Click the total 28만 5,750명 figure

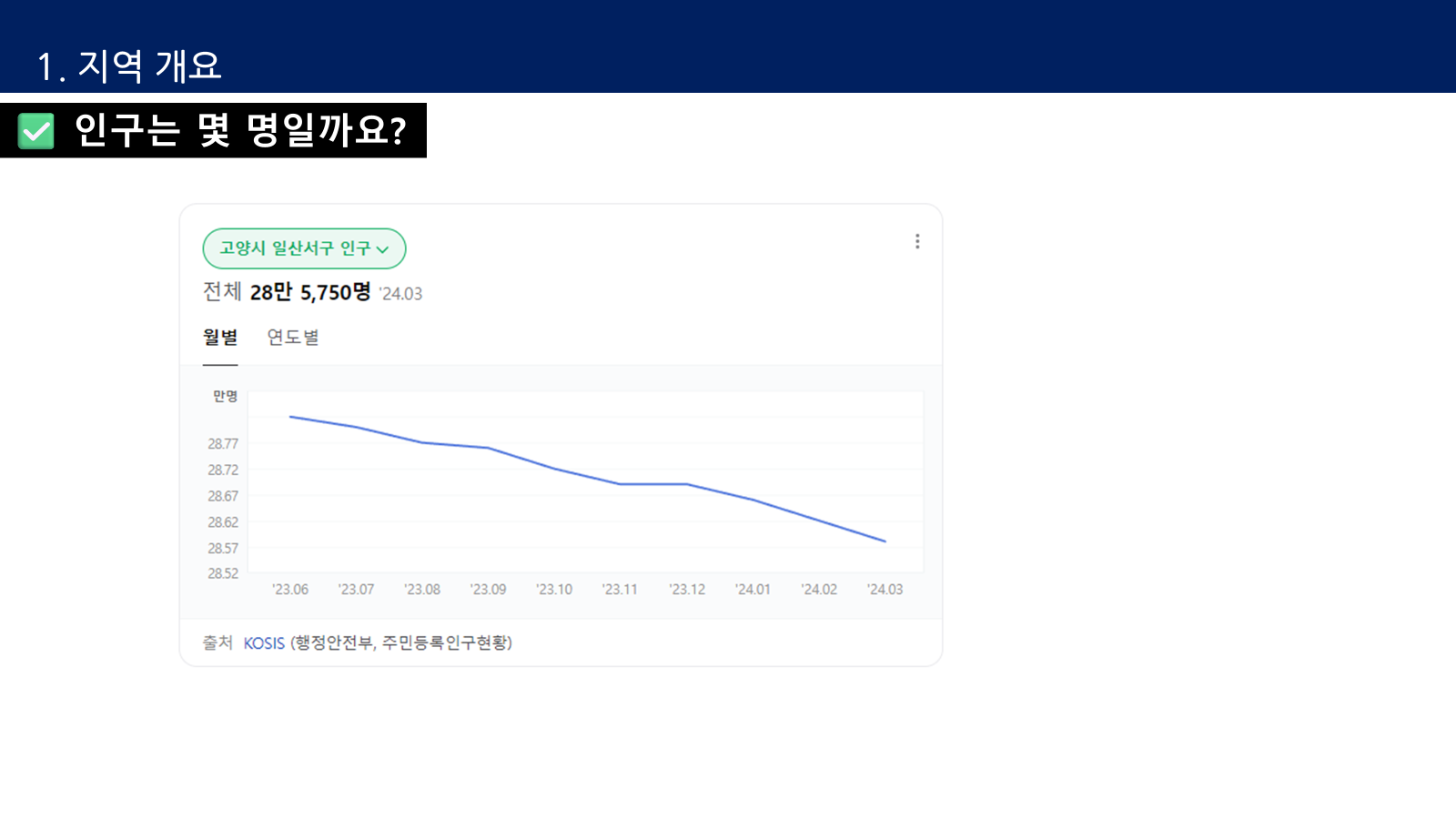pos(310,292)
